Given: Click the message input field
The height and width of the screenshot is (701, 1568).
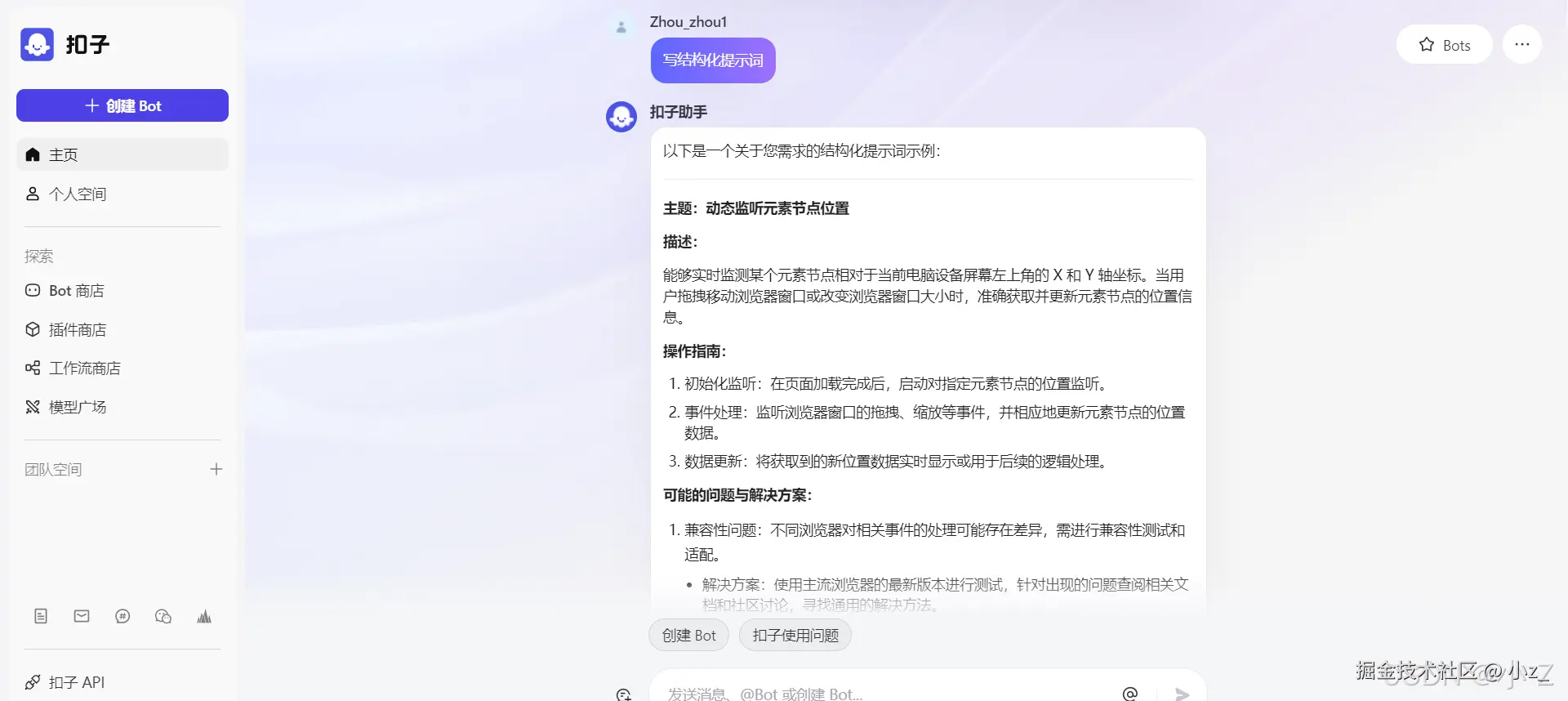Looking at the screenshot, I should tap(886, 694).
